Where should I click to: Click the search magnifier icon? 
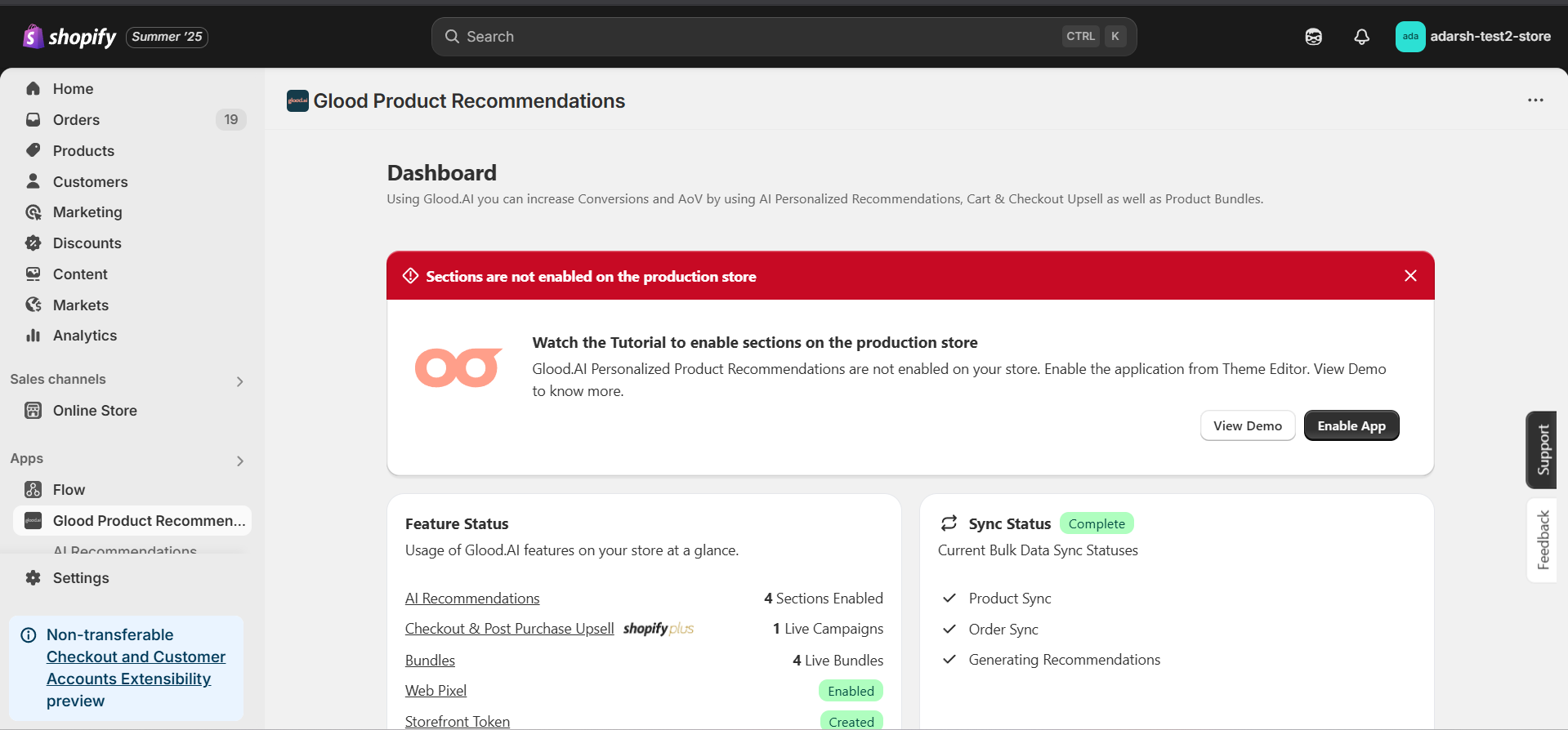452,37
